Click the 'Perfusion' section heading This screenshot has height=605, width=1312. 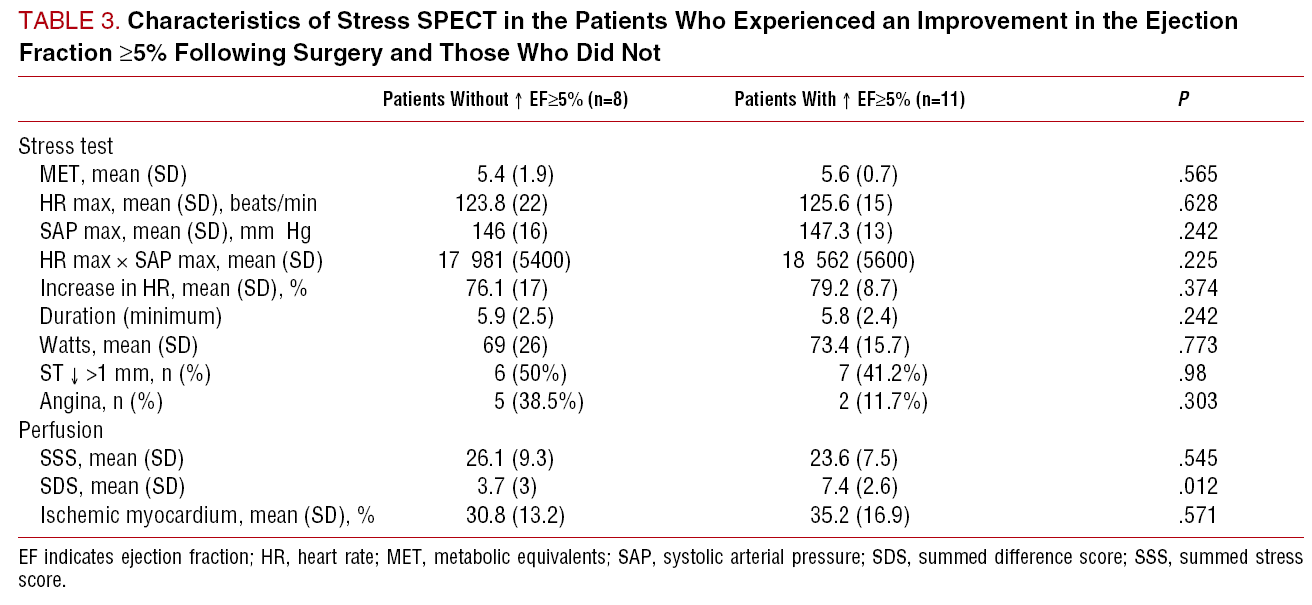tap(63, 431)
